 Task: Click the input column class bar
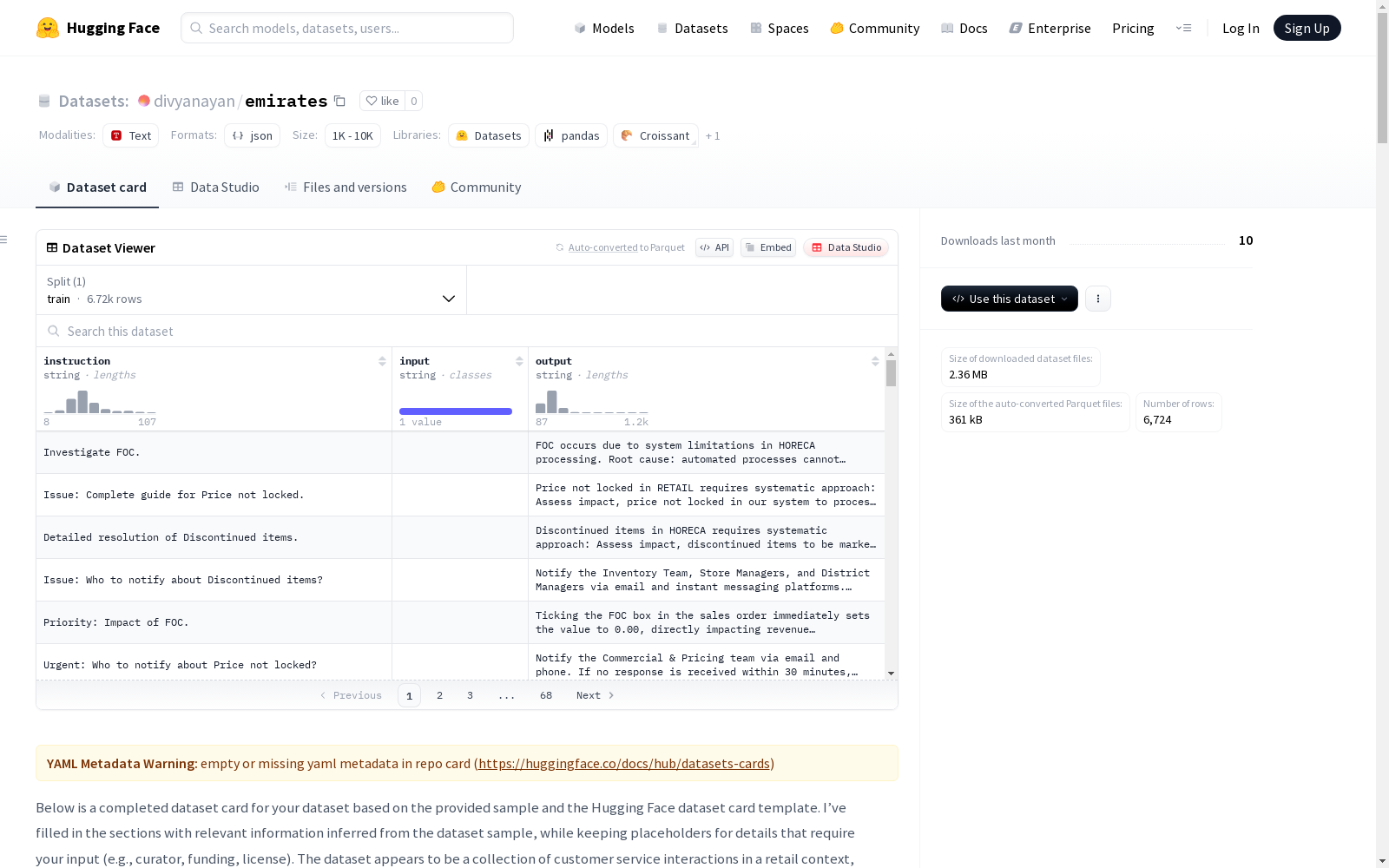pyautogui.click(x=456, y=411)
